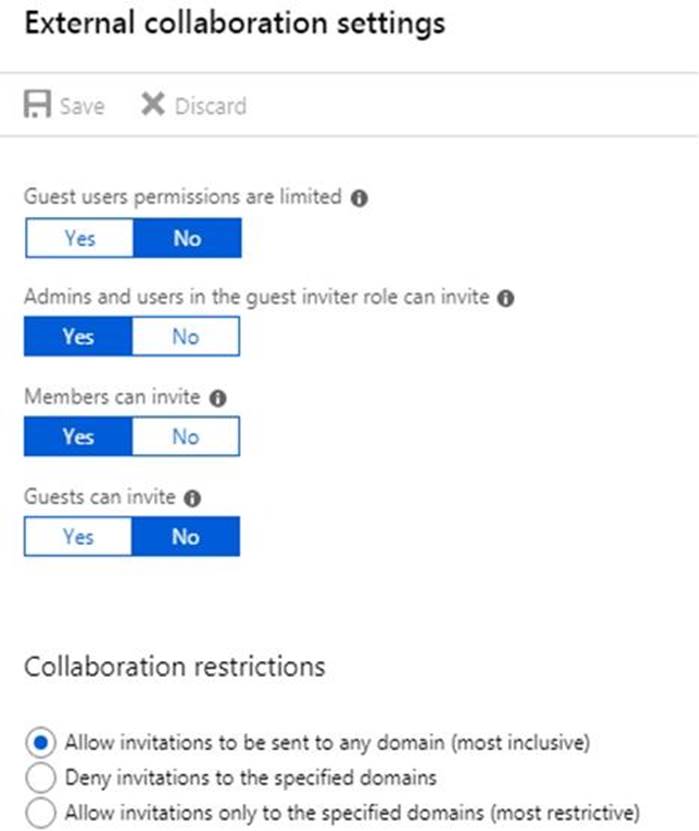Click the X icon beside Discard
The height and width of the screenshot is (831, 699).
coord(152,105)
